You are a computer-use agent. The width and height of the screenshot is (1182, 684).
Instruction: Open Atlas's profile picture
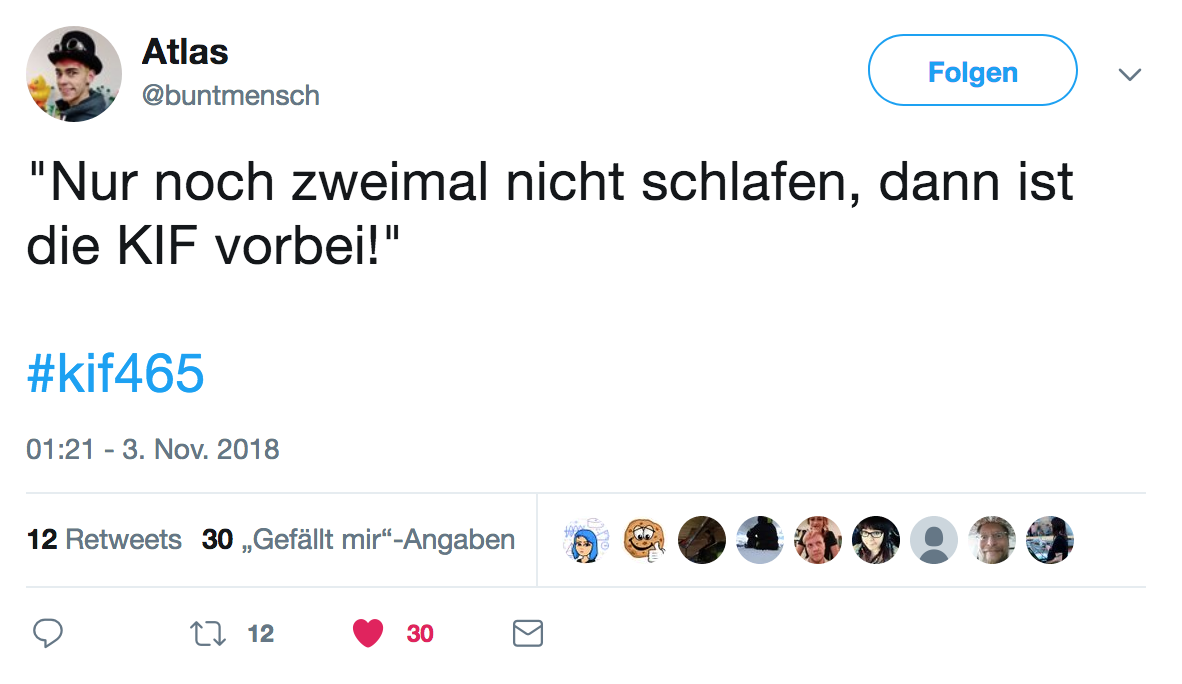pyautogui.click(x=74, y=74)
